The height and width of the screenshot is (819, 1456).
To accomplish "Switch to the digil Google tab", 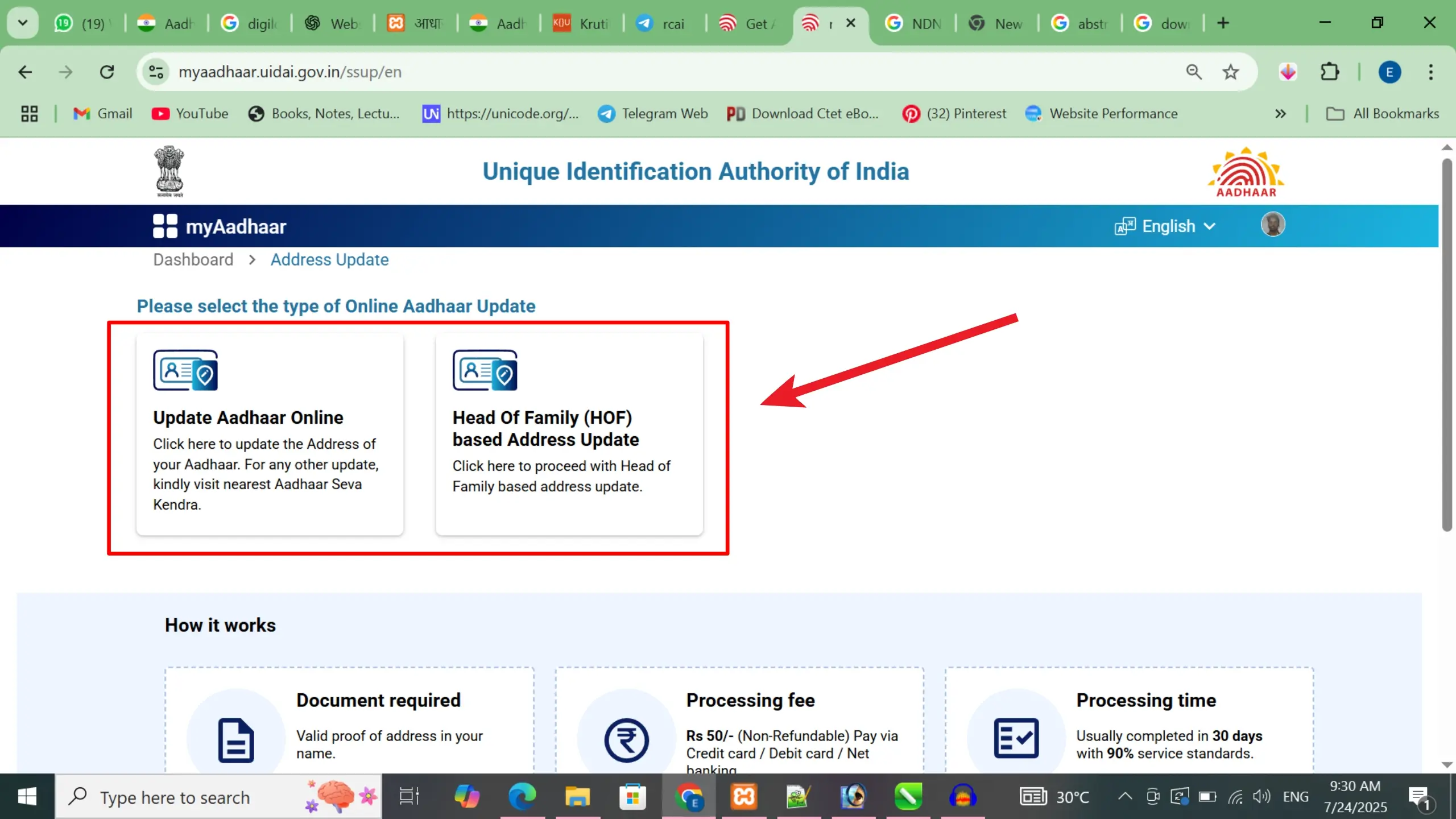I will coord(250,24).
